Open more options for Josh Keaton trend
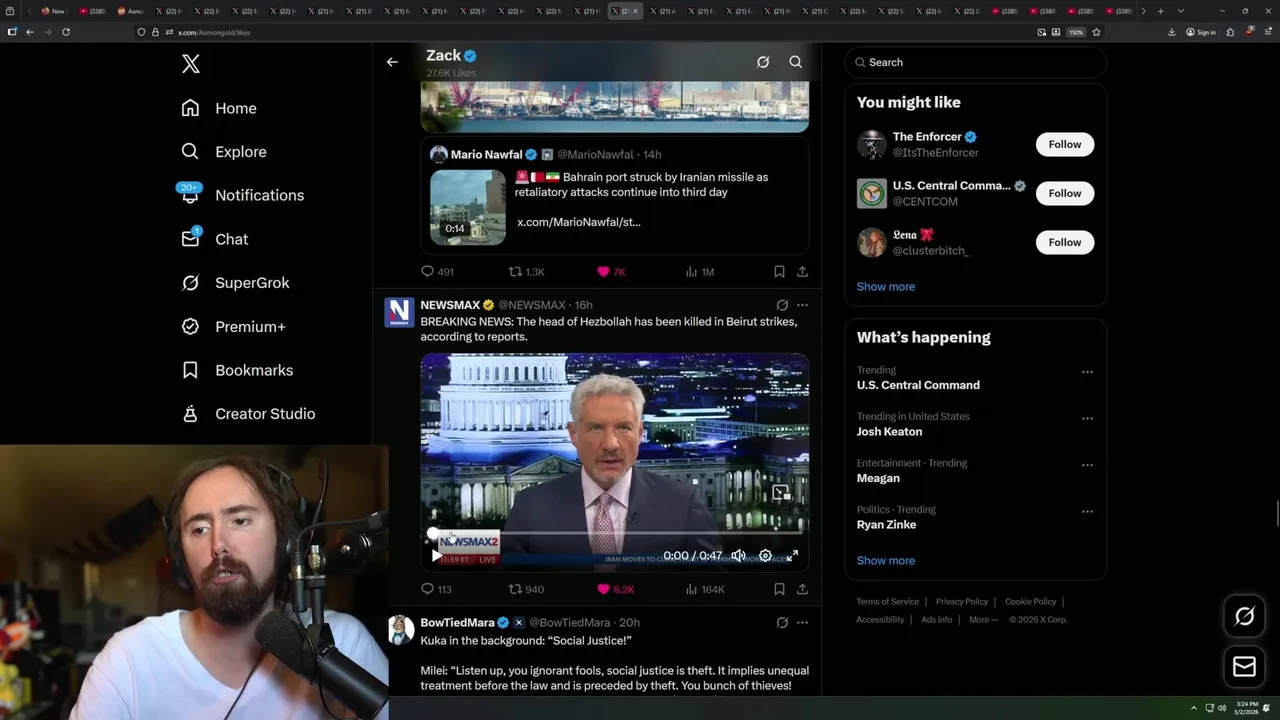This screenshot has height=720, width=1280. pos(1087,418)
